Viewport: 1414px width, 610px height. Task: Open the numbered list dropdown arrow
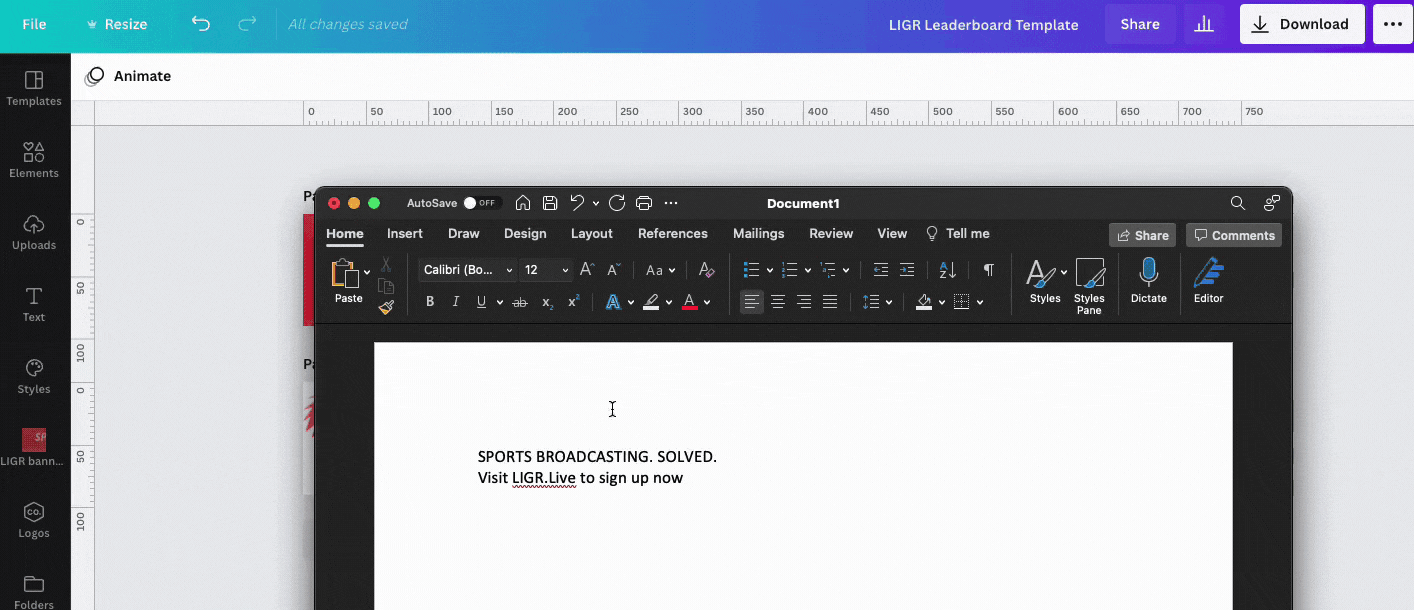pos(808,270)
